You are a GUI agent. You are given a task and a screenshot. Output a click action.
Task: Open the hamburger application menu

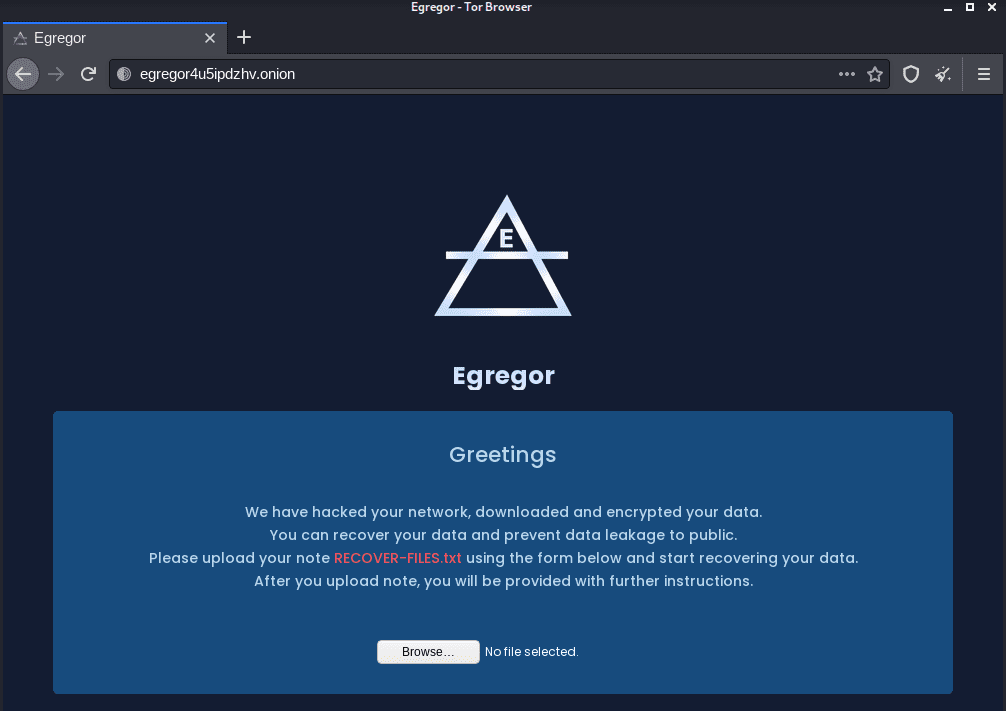pos(984,74)
